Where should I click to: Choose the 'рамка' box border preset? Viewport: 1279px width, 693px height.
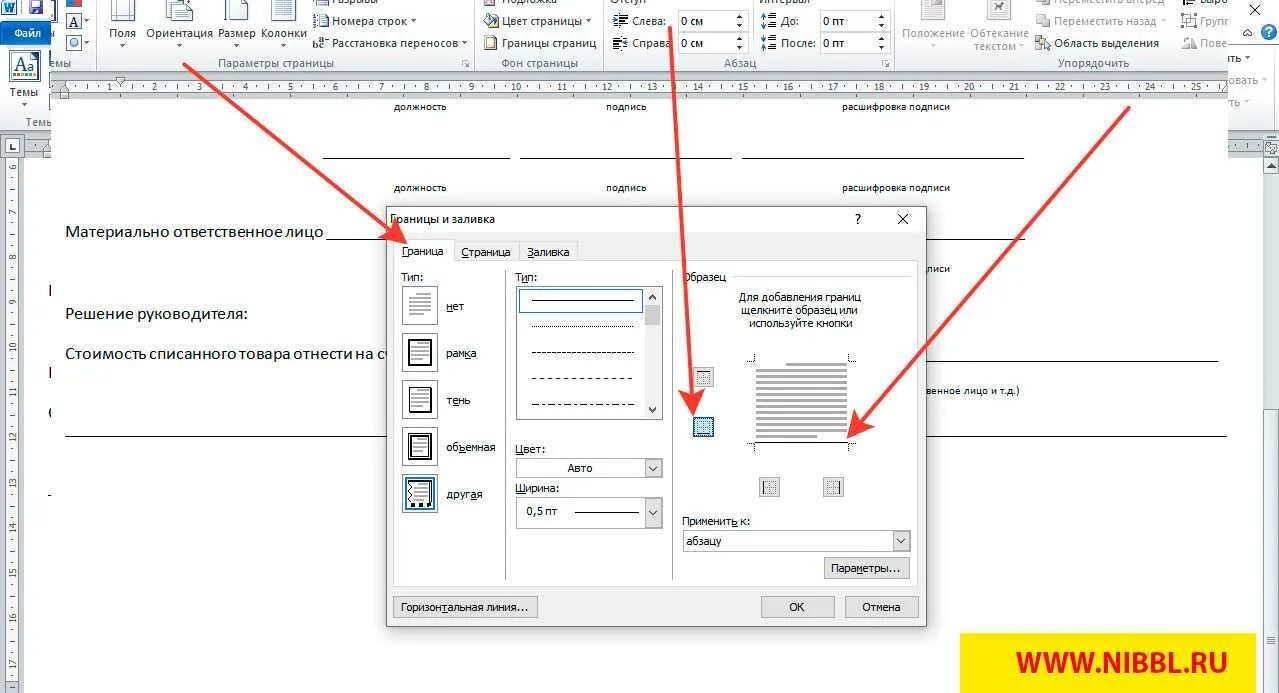(x=420, y=352)
